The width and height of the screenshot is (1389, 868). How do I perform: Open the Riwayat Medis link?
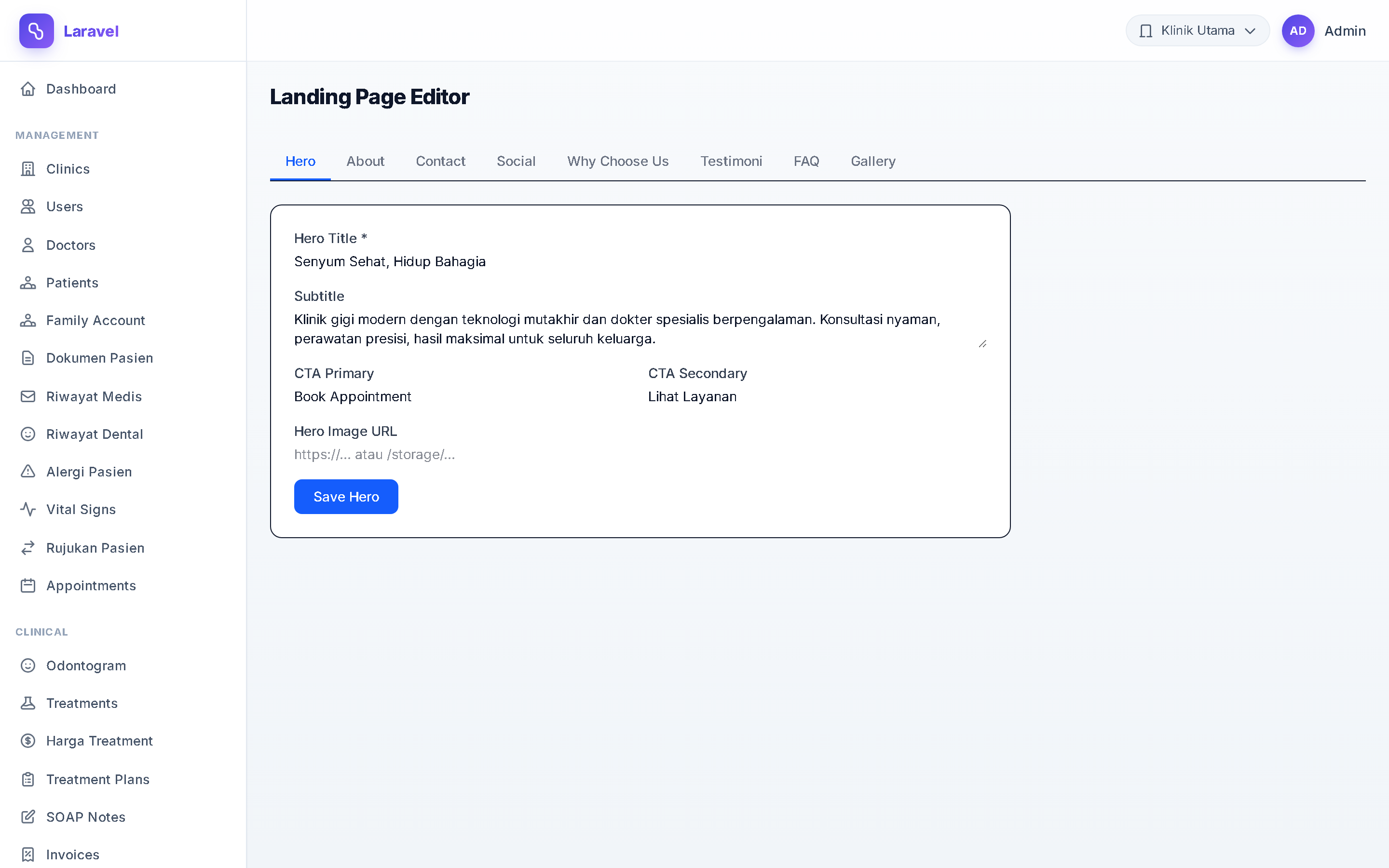pyautogui.click(x=123, y=397)
